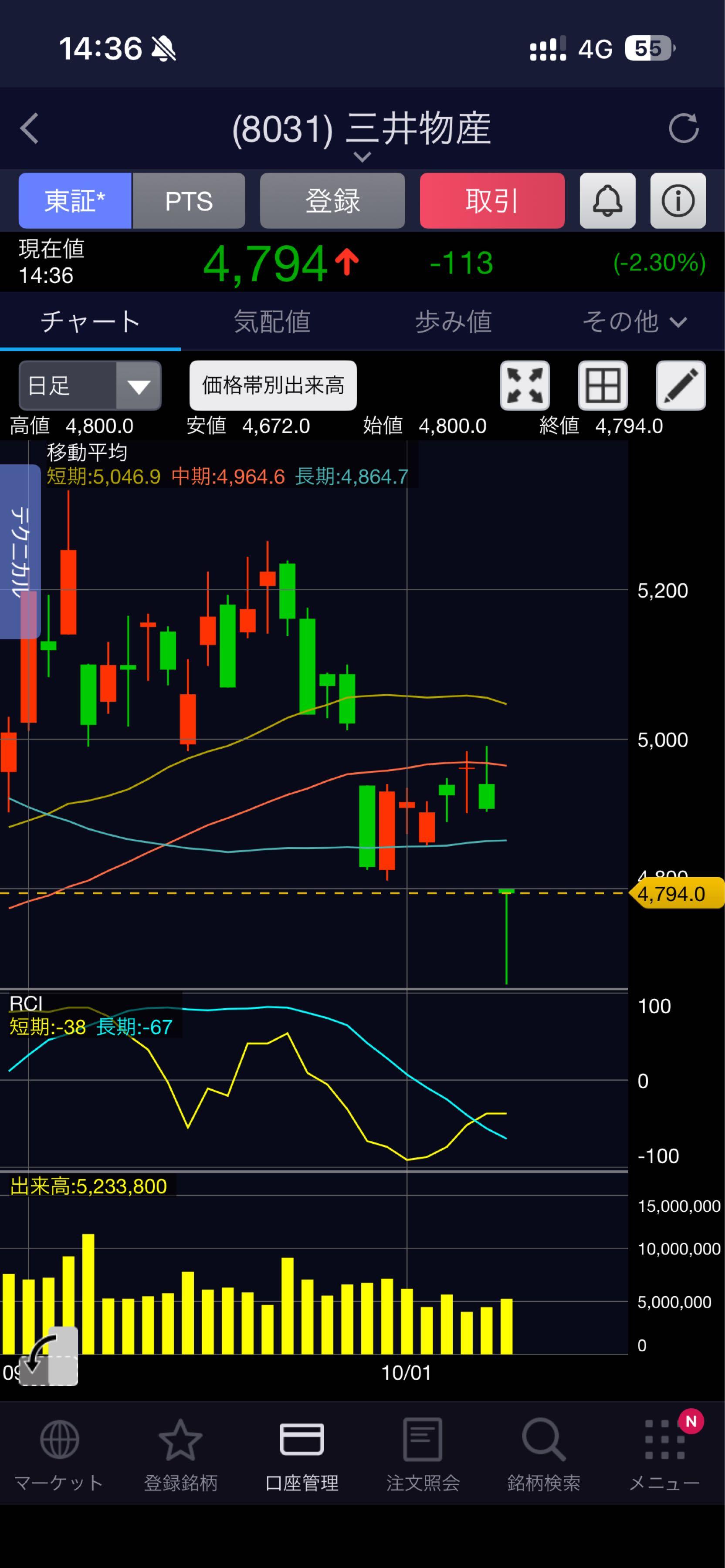The width and height of the screenshot is (725, 1568).
Task: Switch to PTS market toggle
Action: [x=189, y=201]
